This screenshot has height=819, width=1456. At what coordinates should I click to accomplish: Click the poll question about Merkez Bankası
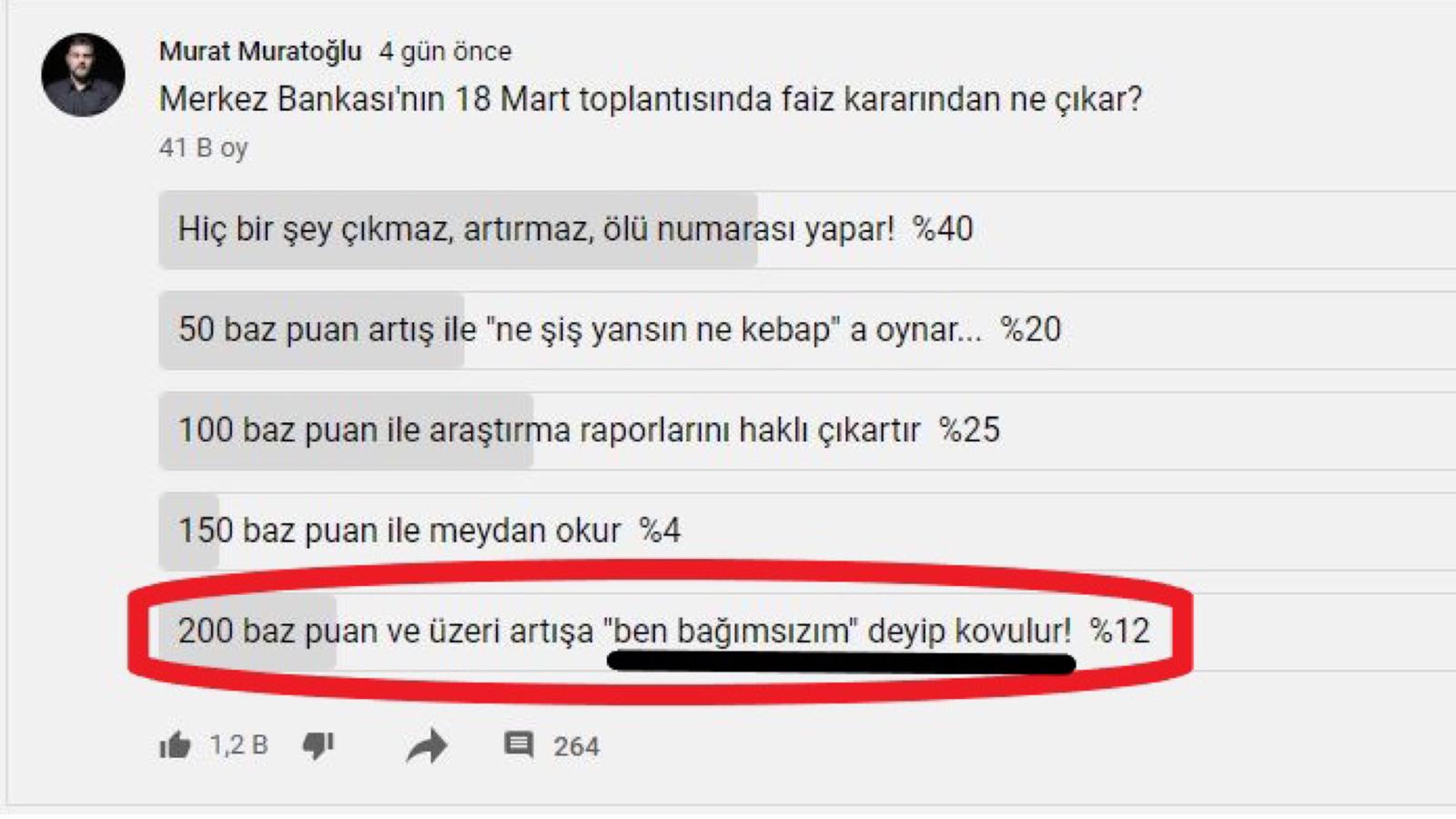pyautogui.click(x=651, y=98)
